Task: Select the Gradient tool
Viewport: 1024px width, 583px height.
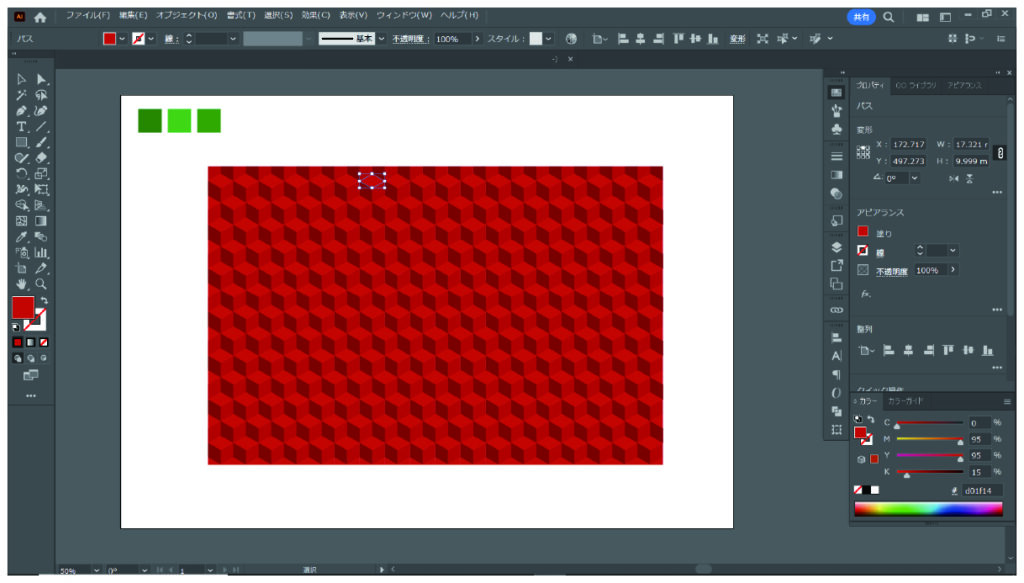Action: (41, 221)
